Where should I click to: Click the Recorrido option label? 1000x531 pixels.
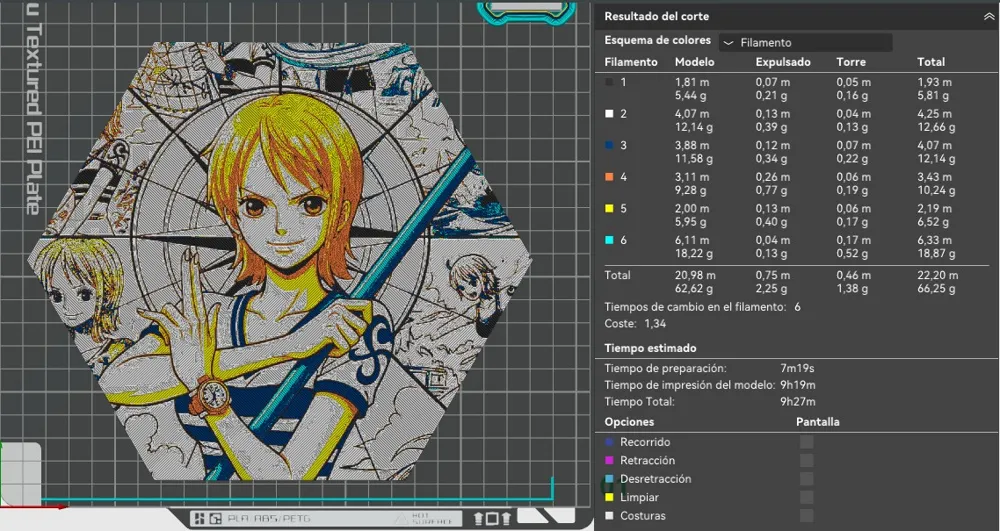pyautogui.click(x=645, y=442)
